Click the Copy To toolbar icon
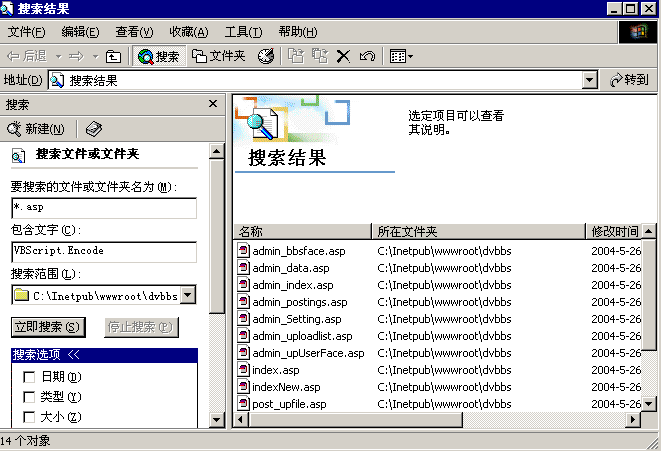The width and height of the screenshot is (661, 451). tap(320, 56)
